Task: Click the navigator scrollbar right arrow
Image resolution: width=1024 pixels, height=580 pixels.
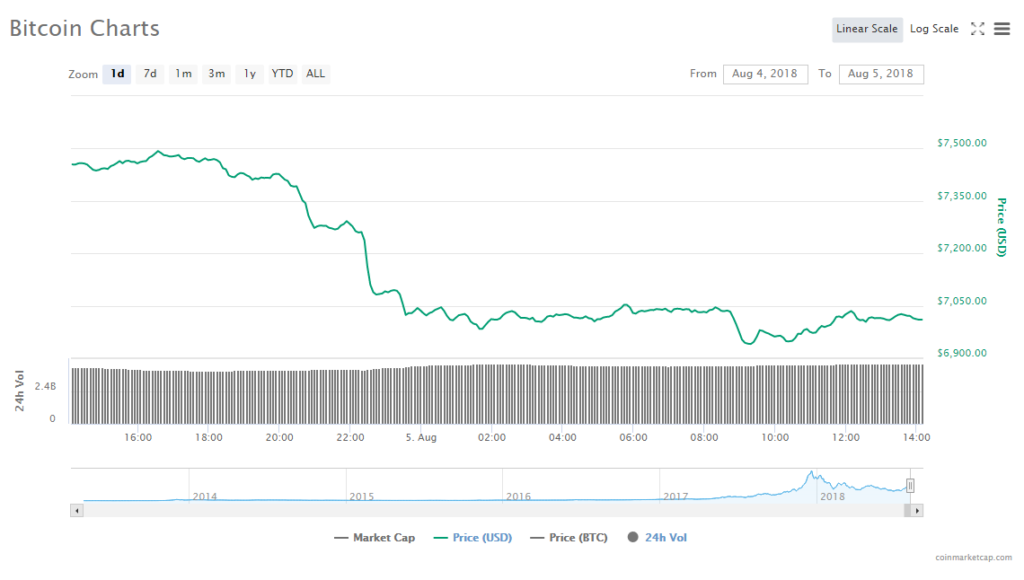Action: coord(917,511)
